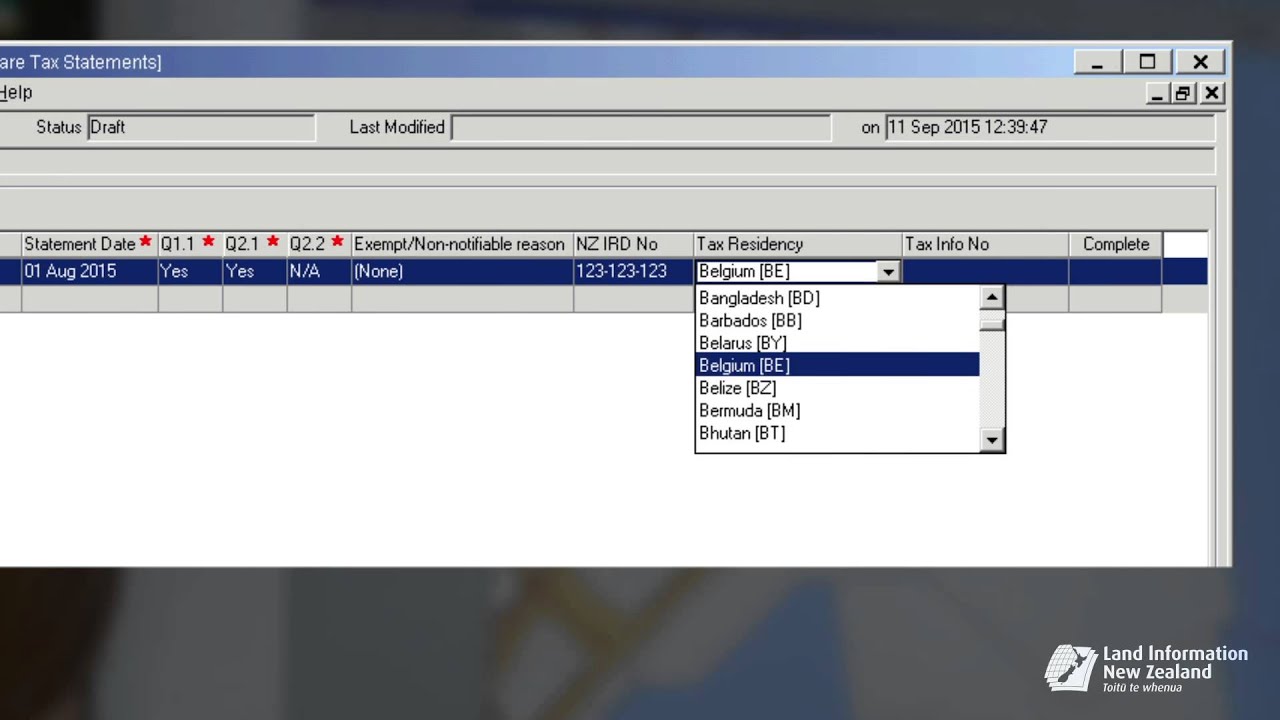Choose Bangladesh [BD] from the list
1280x720 pixels.
838,298
